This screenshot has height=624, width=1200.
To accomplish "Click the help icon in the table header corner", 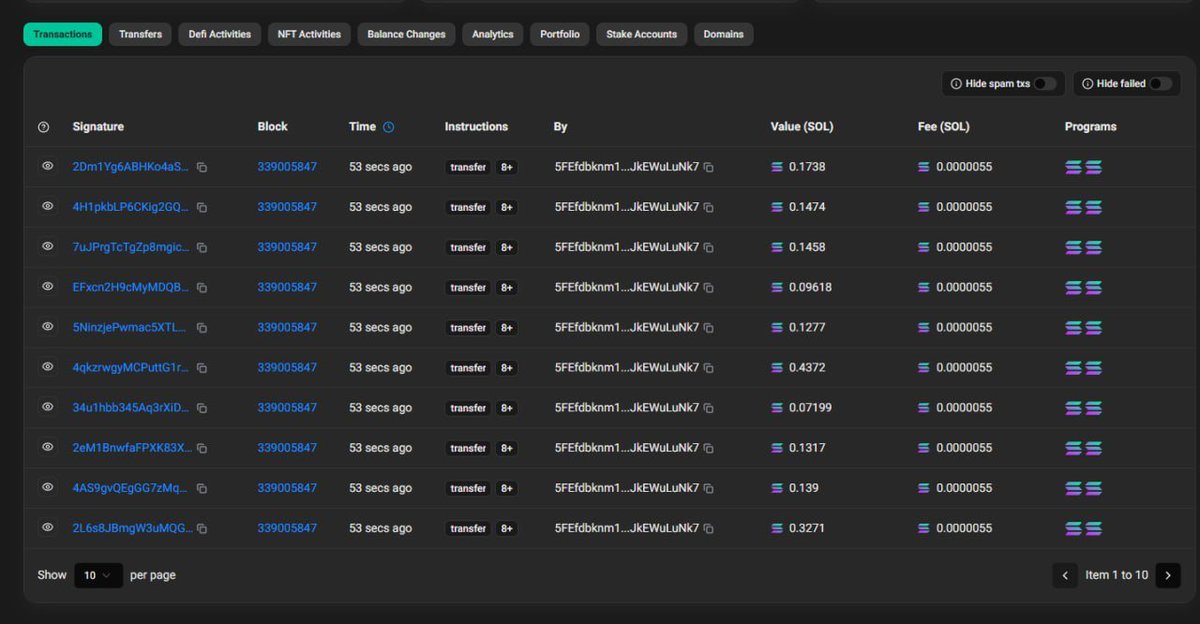I will (43, 127).
